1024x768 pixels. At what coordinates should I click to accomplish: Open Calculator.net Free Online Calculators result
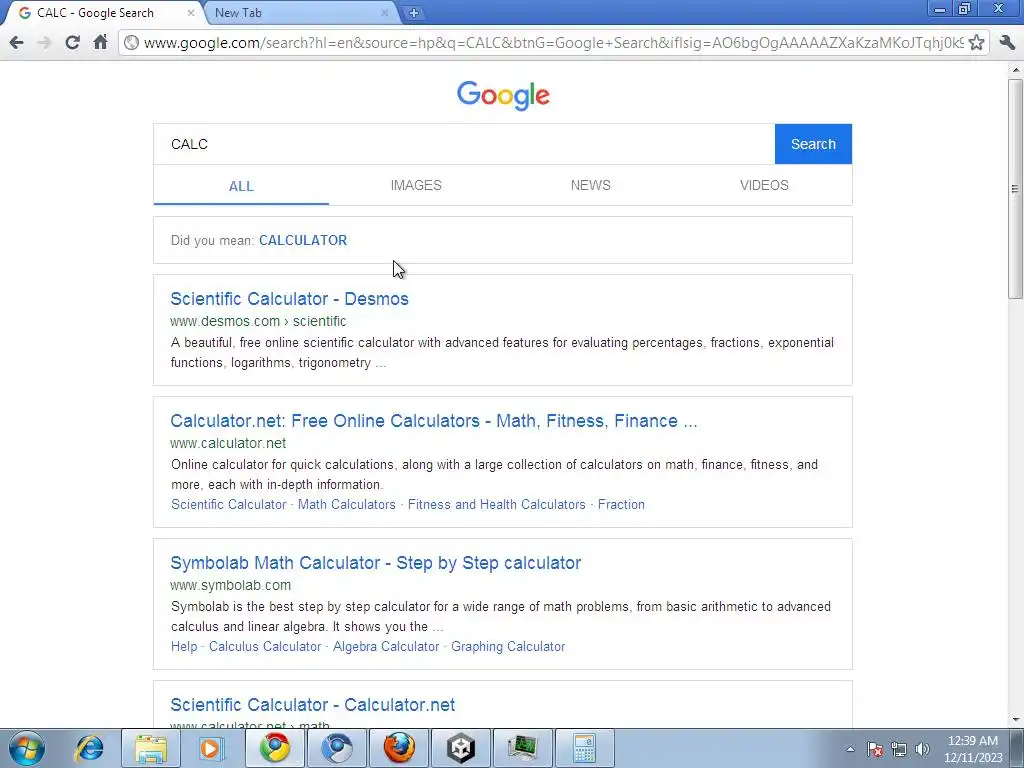[x=434, y=421]
